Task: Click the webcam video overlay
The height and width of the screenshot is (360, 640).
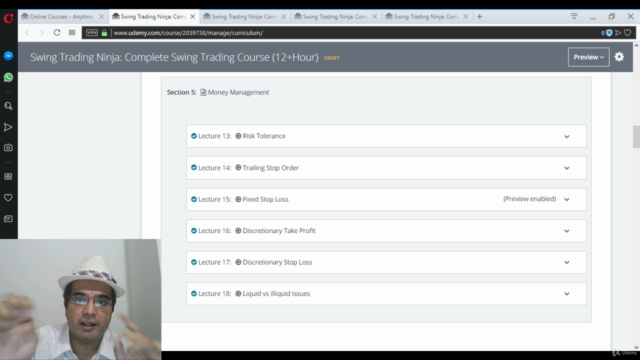Action: tap(80, 299)
